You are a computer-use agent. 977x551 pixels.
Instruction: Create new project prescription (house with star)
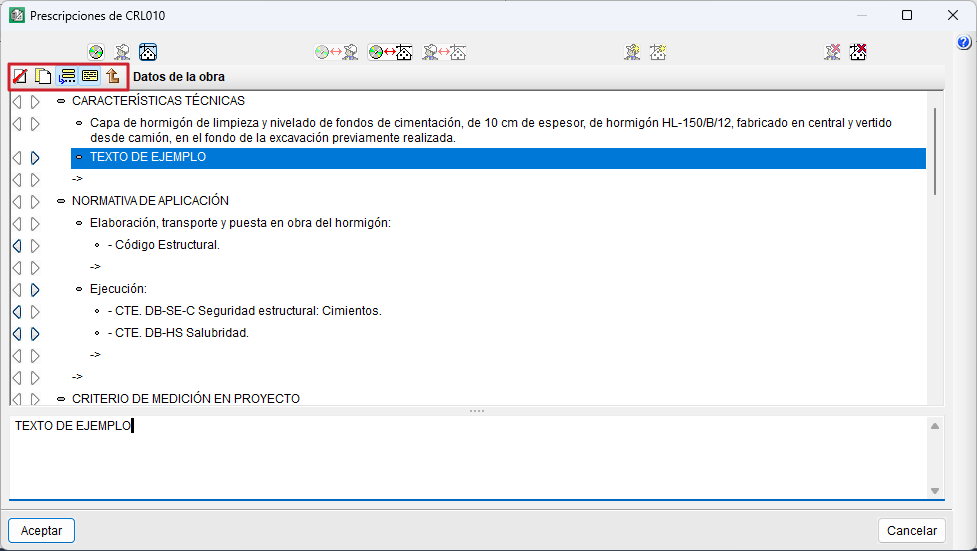(658, 52)
